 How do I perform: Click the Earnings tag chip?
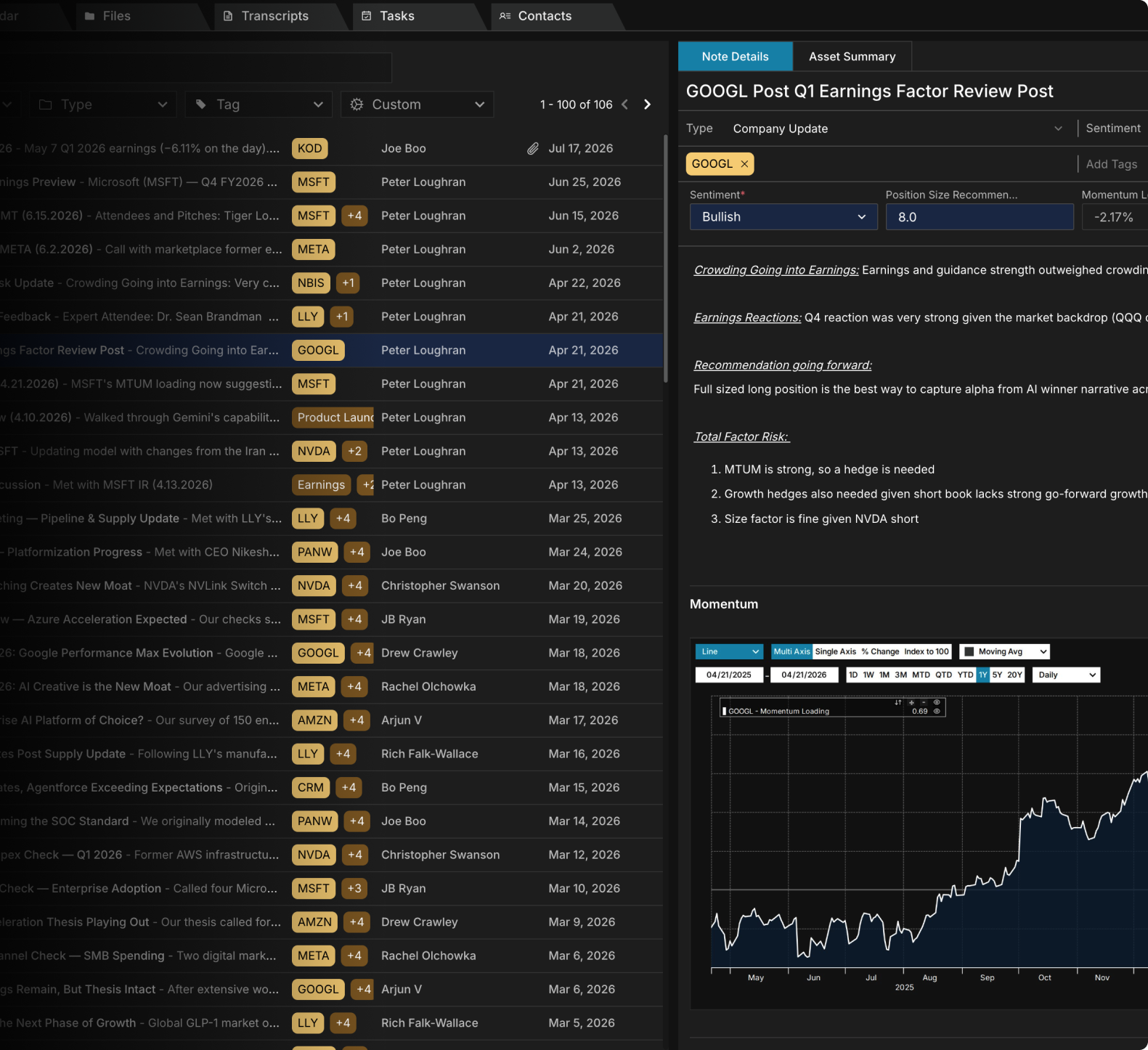321,485
